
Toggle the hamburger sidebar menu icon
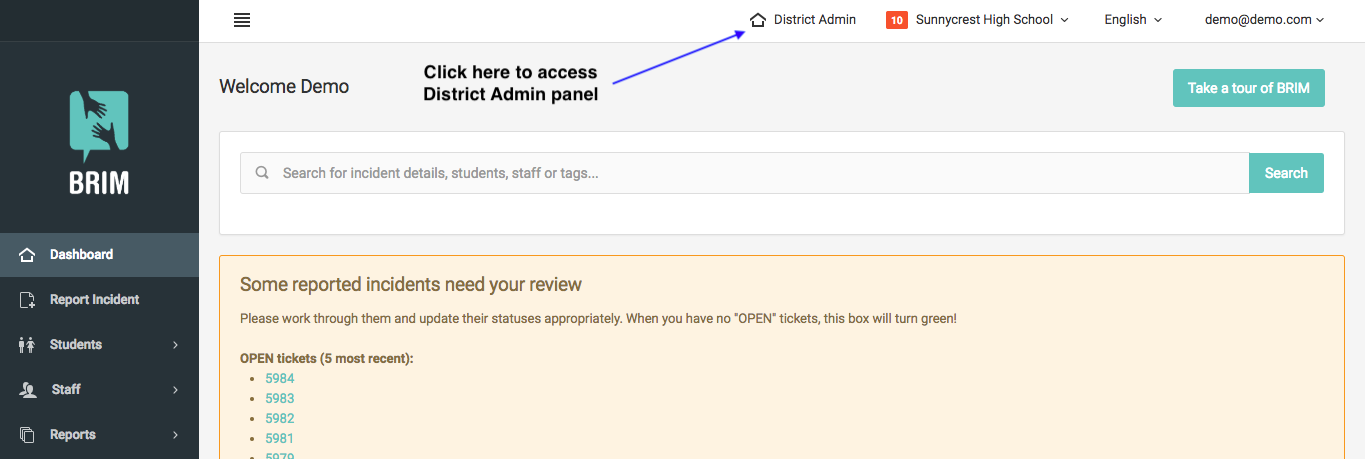(x=242, y=20)
